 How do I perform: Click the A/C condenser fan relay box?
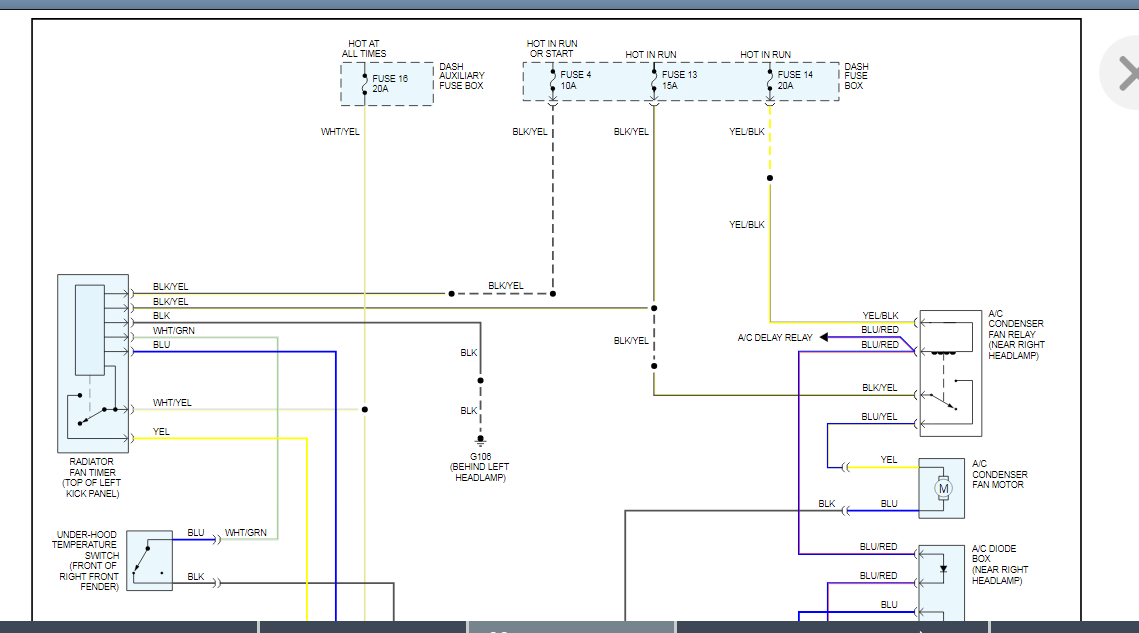(950, 373)
